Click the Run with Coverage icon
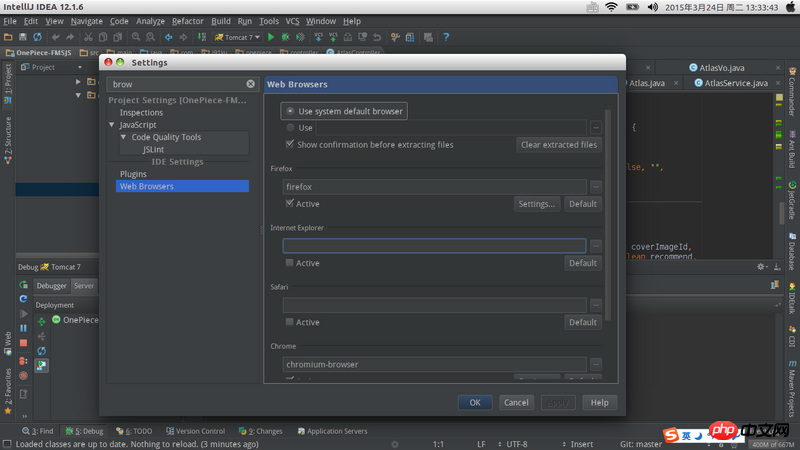Screen dimensions: 800x450 pyautogui.click(x=301, y=37)
